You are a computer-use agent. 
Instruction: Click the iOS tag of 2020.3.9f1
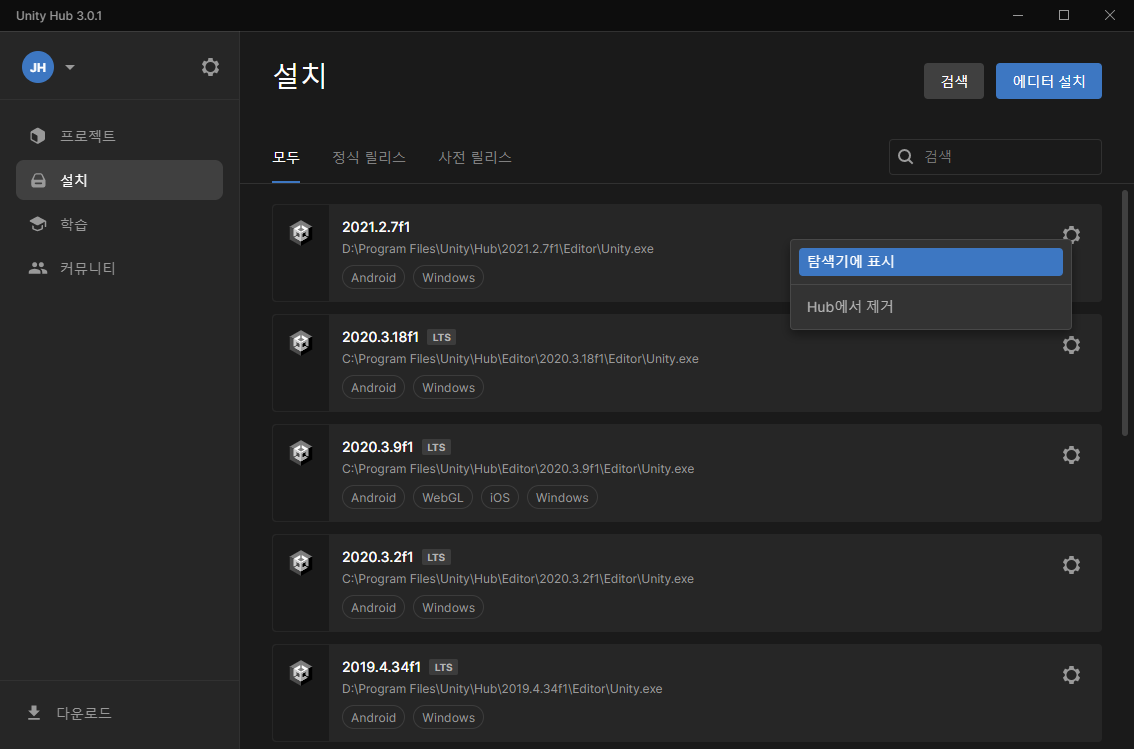point(500,497)
